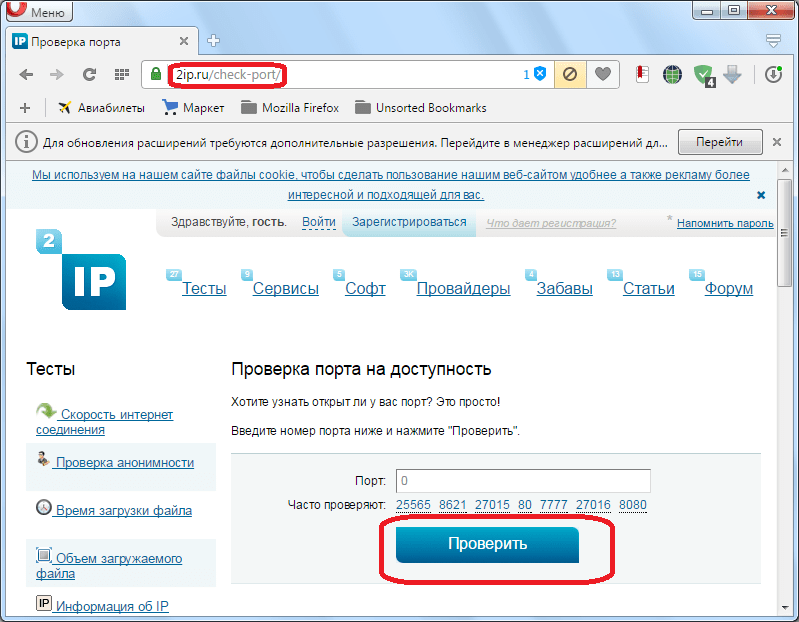Image resolution: width=799 pixels, height=622 pixels.
Task: Open a new tab with plus icon
Action: (213, 41)
